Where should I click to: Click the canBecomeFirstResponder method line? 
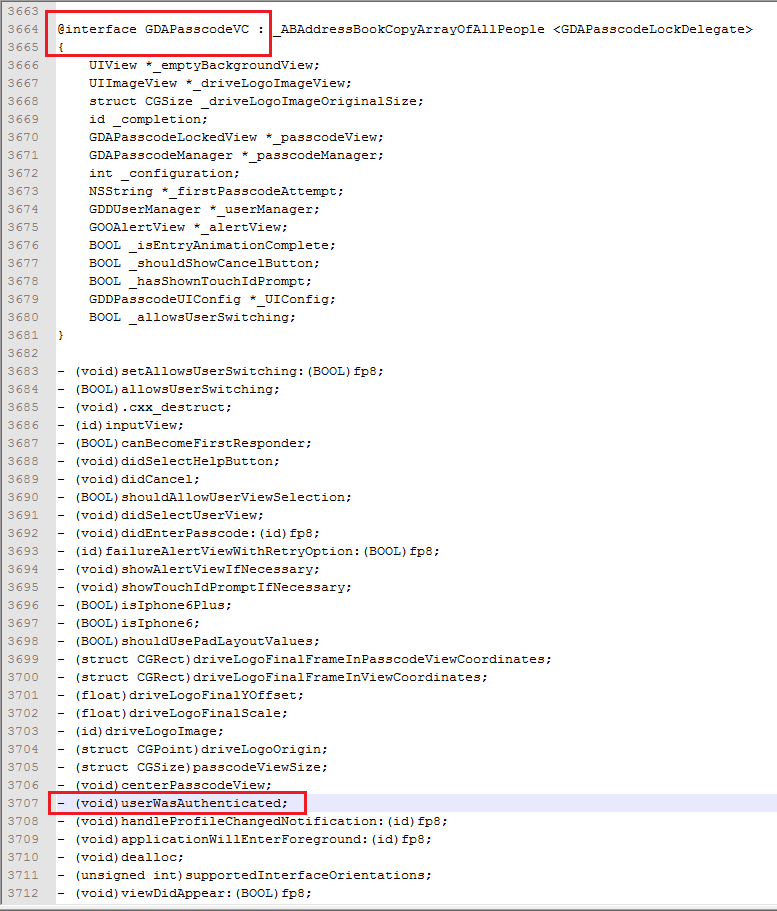[185, 443]
